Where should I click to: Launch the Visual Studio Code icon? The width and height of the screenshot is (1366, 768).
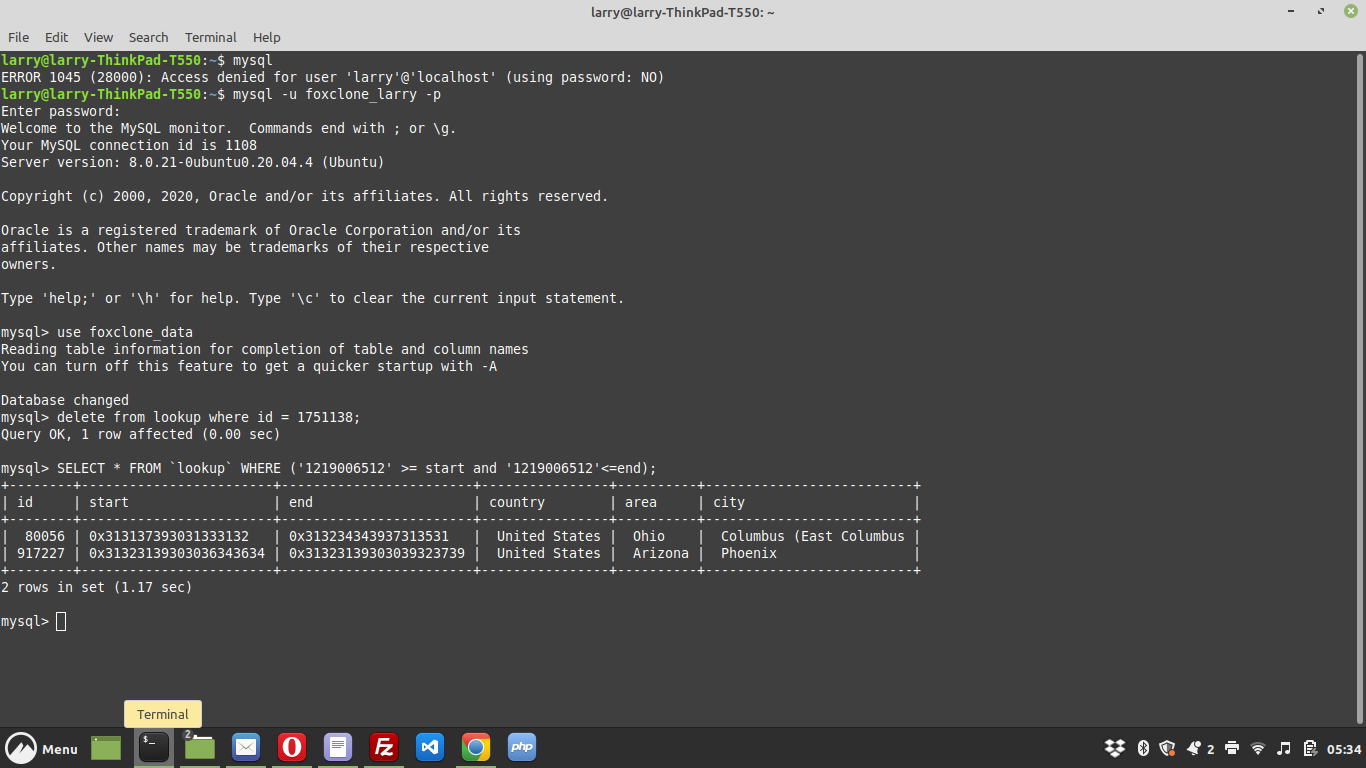pyautogui.click(x=430, y=748)
